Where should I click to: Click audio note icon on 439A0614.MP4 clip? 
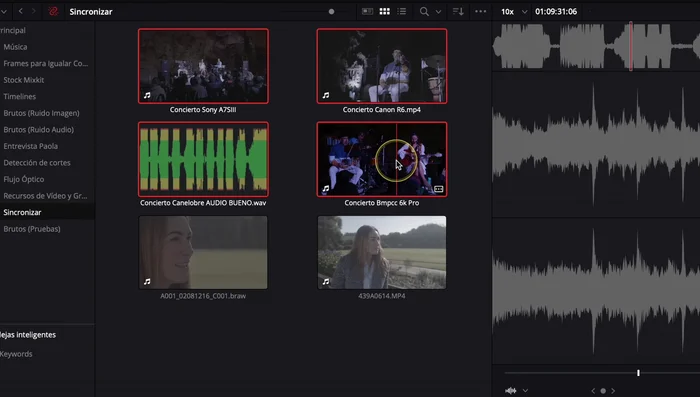click(x=326, y=281)
